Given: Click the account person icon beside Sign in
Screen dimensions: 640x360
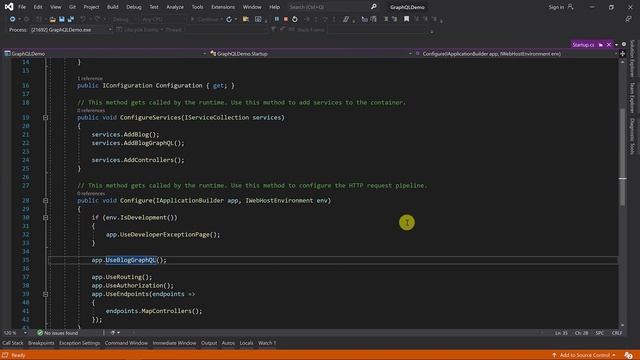Looking at the screenshot, I should pos(571,7).
